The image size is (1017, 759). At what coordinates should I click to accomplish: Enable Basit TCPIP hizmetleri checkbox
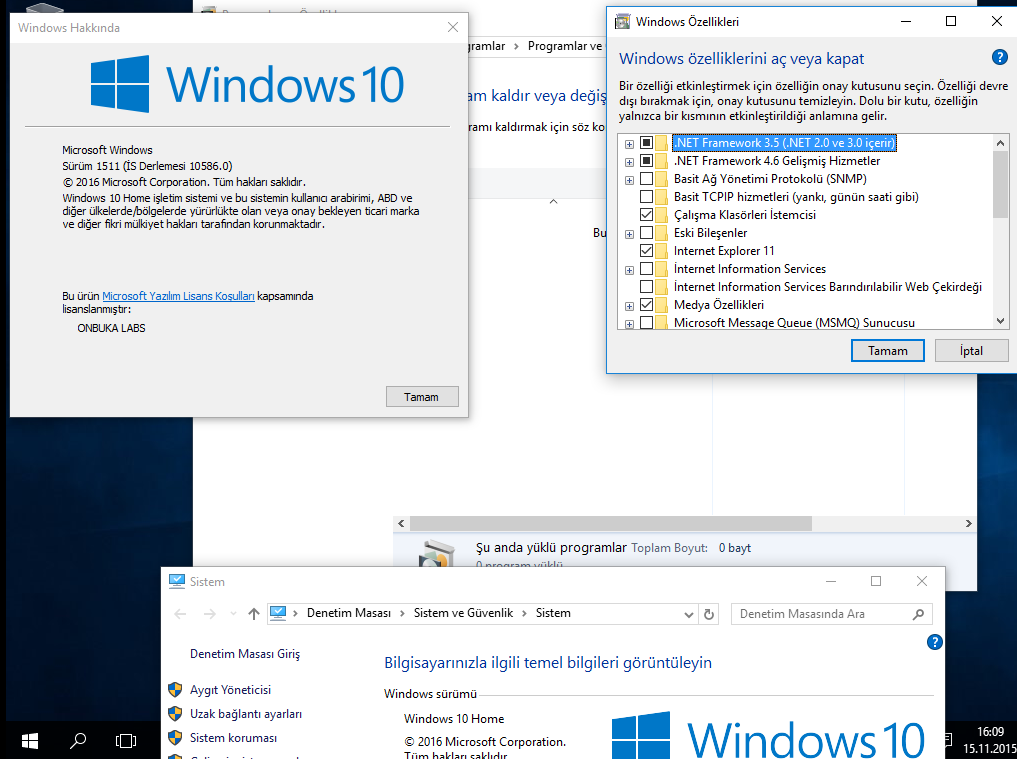coord(647,197)
